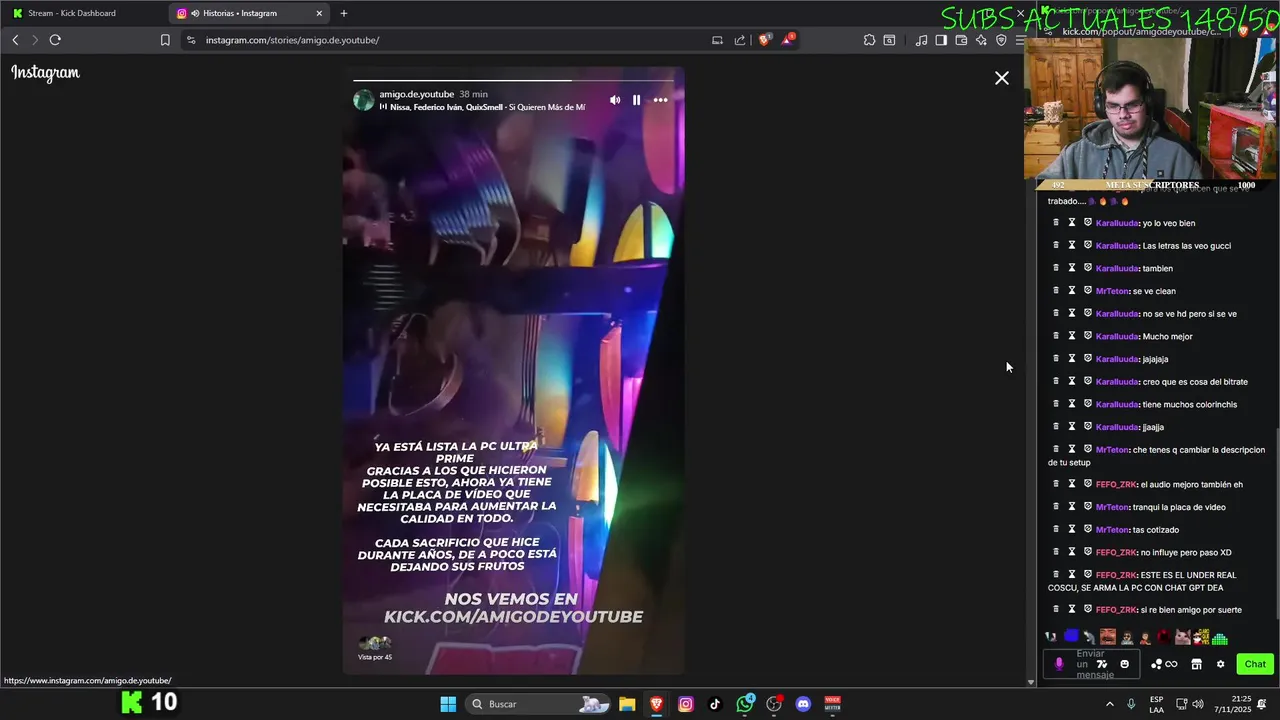Screen dimensions: 1280x720
Task: Expand the system tray hidden icons chevron
Action: coord(1109,704)
